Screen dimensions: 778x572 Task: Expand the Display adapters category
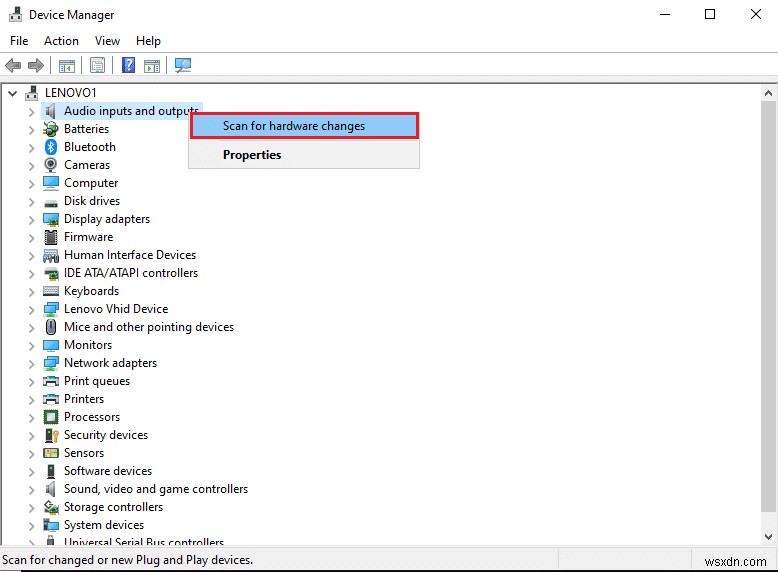[31, 220]
